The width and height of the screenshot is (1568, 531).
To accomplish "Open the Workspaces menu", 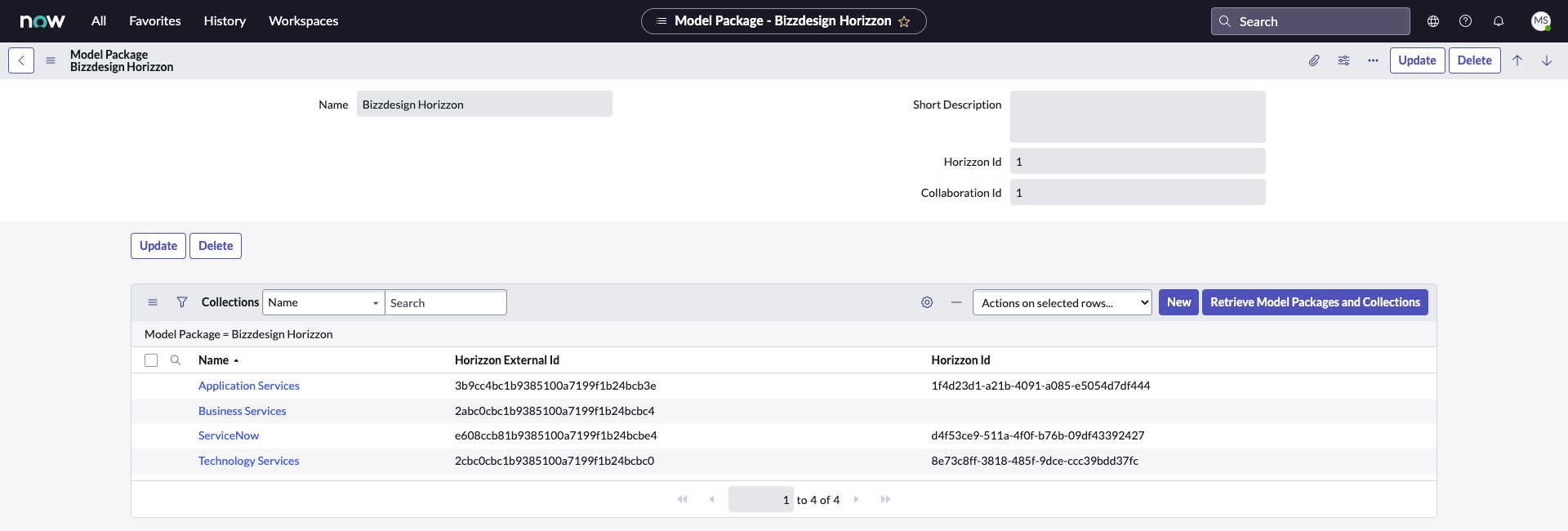I will [x=304, y=21].
